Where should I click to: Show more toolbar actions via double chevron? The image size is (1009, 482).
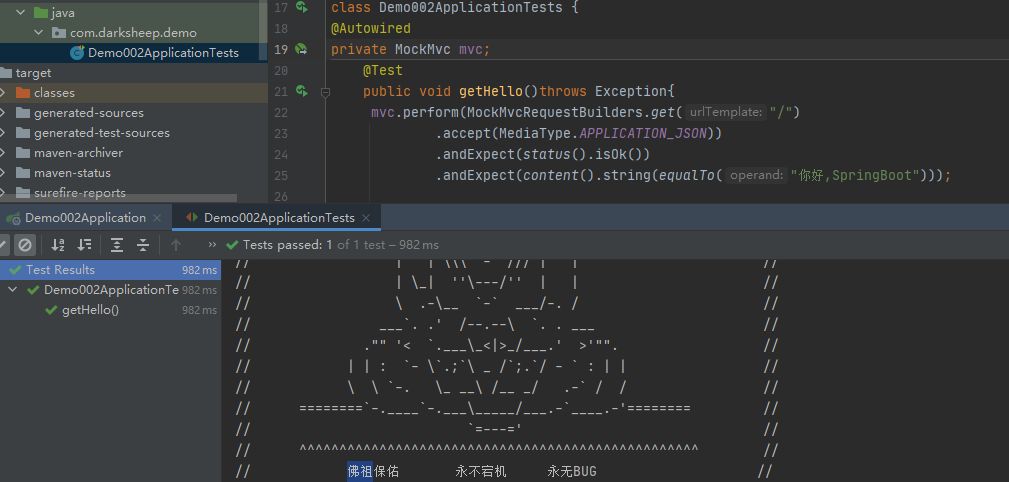211,245
